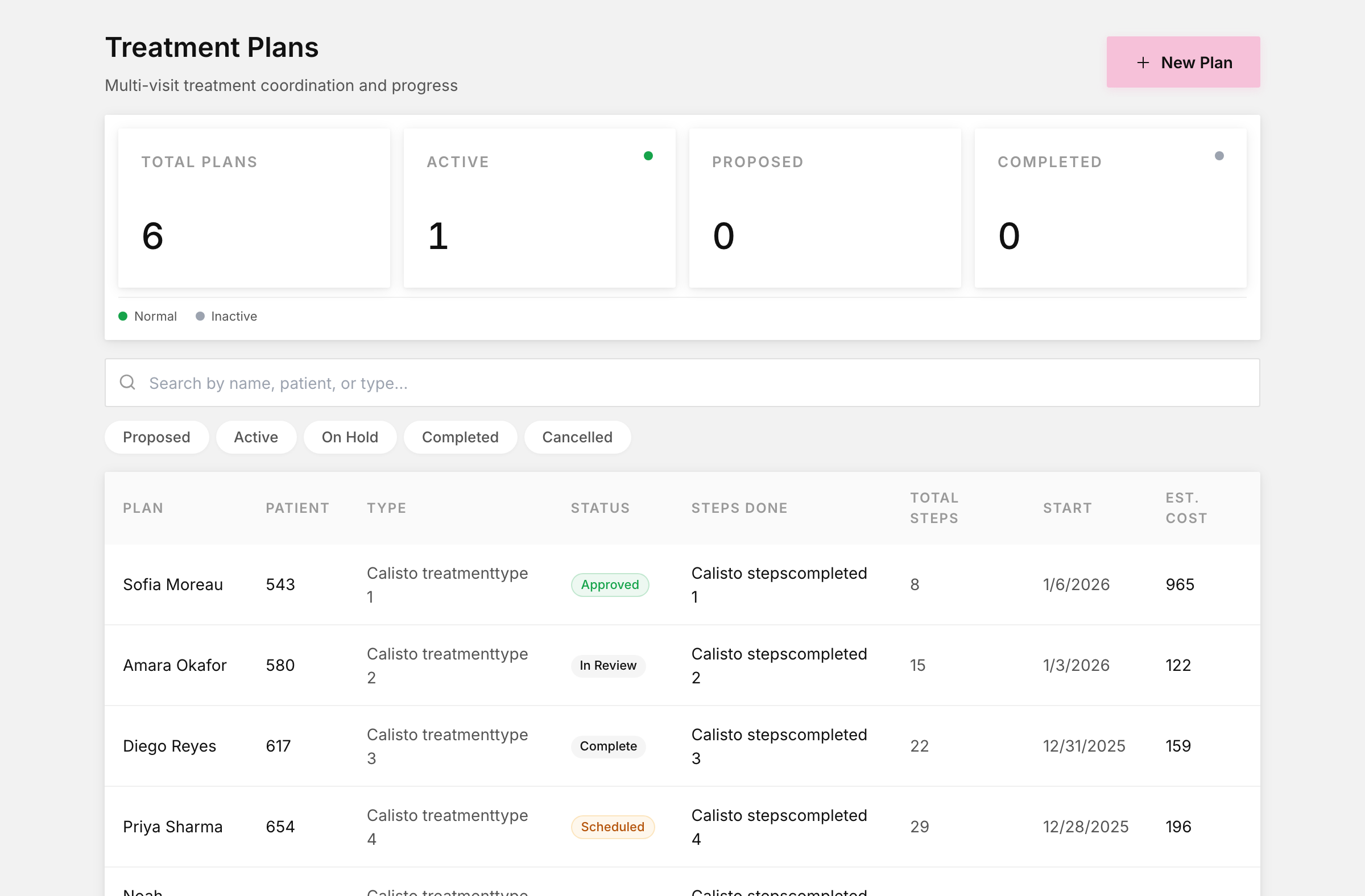This screenshot has height=896, width=1365.
Task: Click the Complete status badge
Action: click(608, 746)
